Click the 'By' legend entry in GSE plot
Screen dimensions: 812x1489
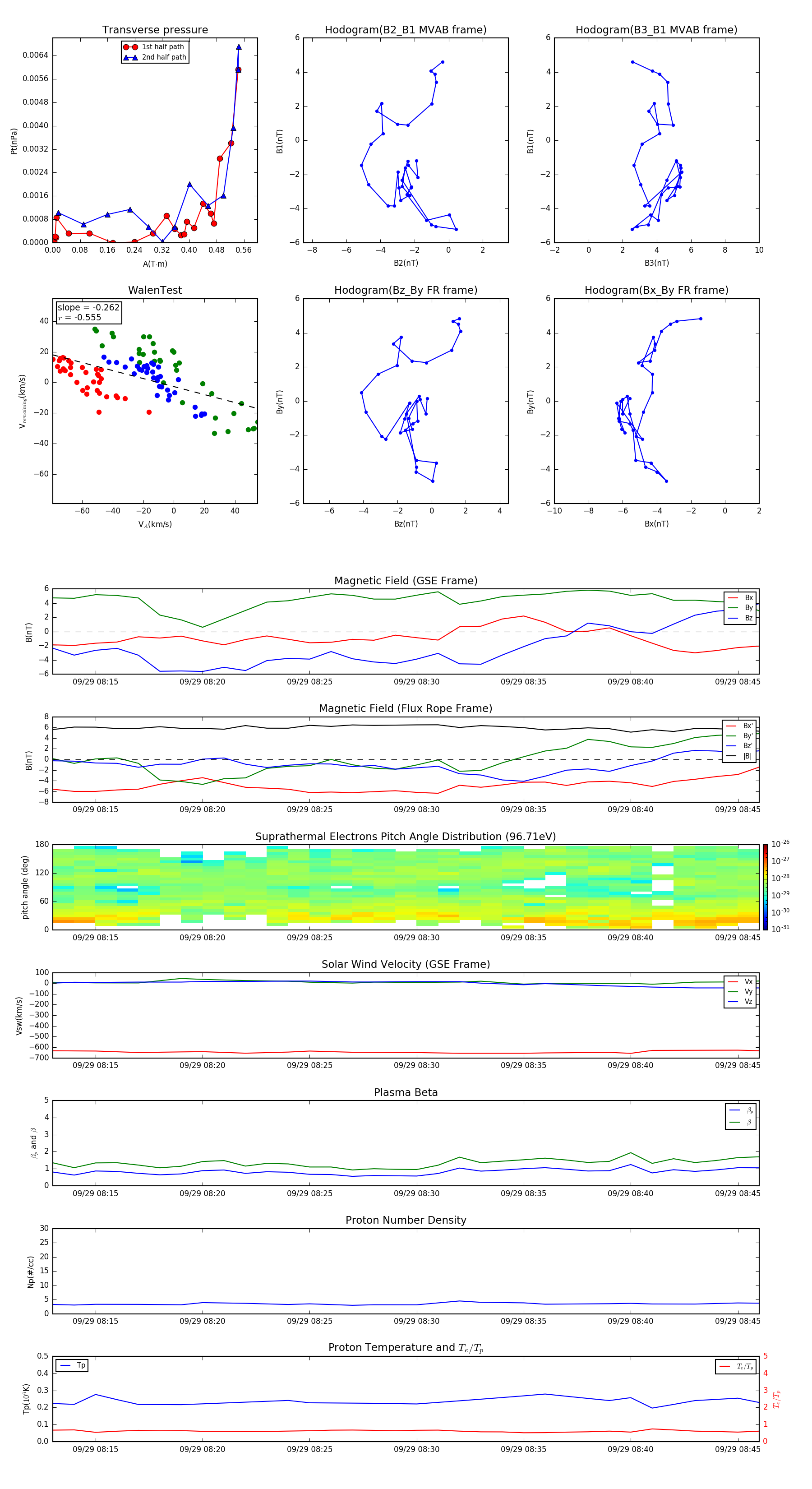pyautogui.click(x=741, y=607)
